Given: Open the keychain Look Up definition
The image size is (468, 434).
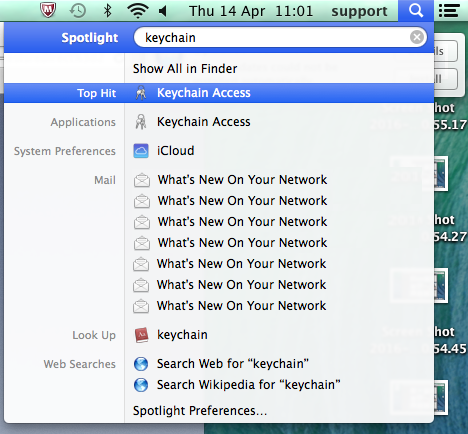Looking at the screenshot, I should click(182, 335).
